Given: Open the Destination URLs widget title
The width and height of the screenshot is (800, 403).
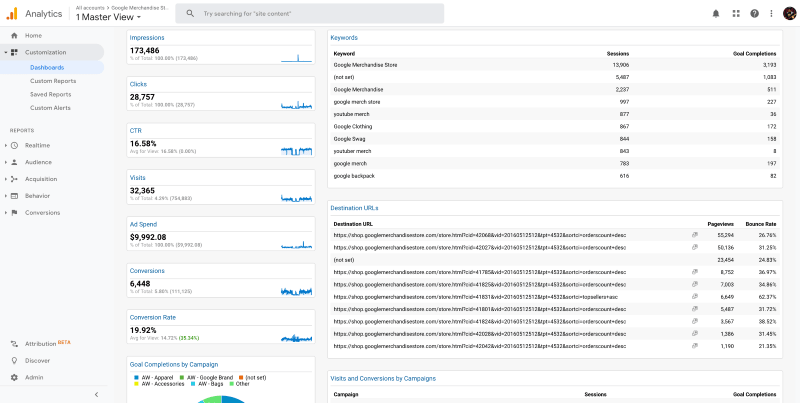Looking at the screenshot, I should coord(355,208).
